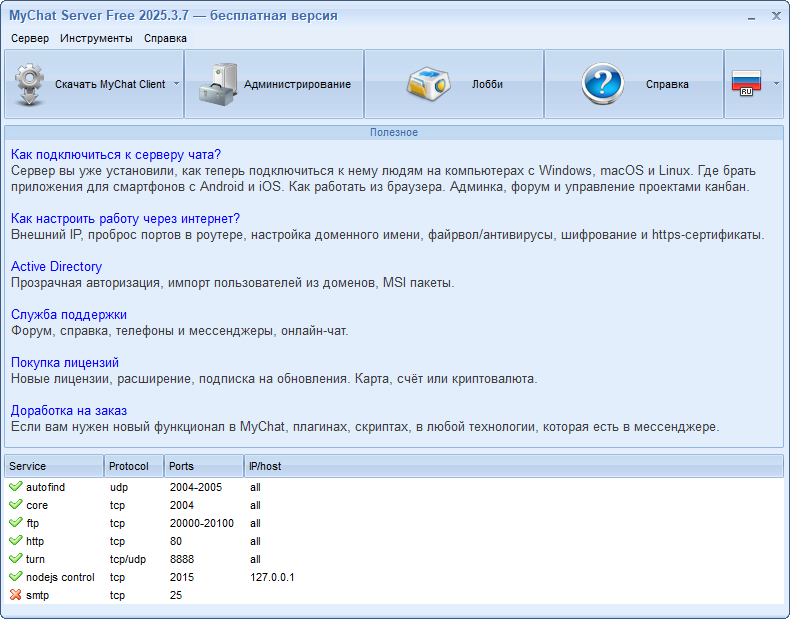Click the Справка toolbar button label
The height and width of the screenshot is (619, 790).
click(x=667, y=84)
